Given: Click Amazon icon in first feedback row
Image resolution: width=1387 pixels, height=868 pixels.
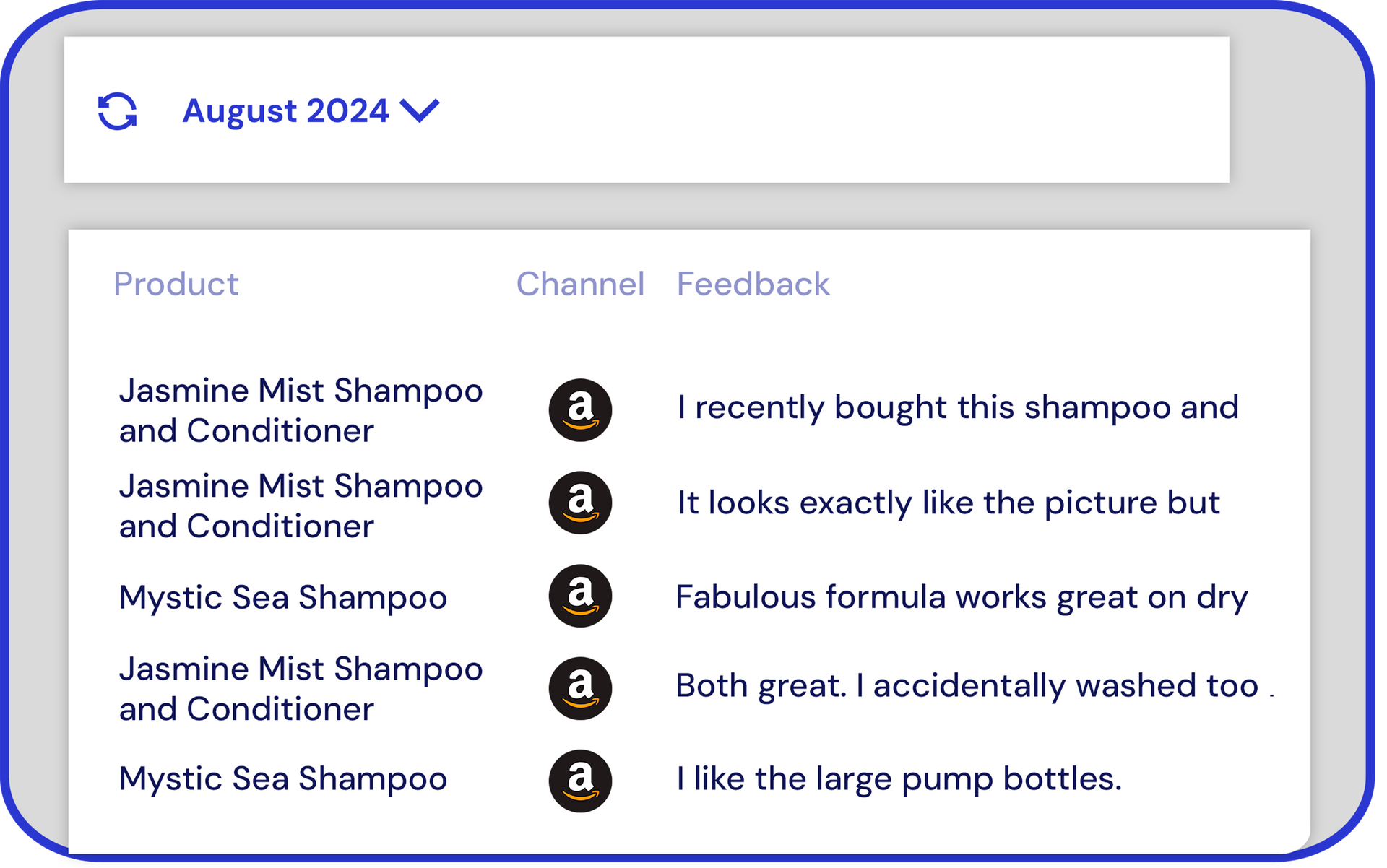Looking at the screenshot, I should [580, 410].
